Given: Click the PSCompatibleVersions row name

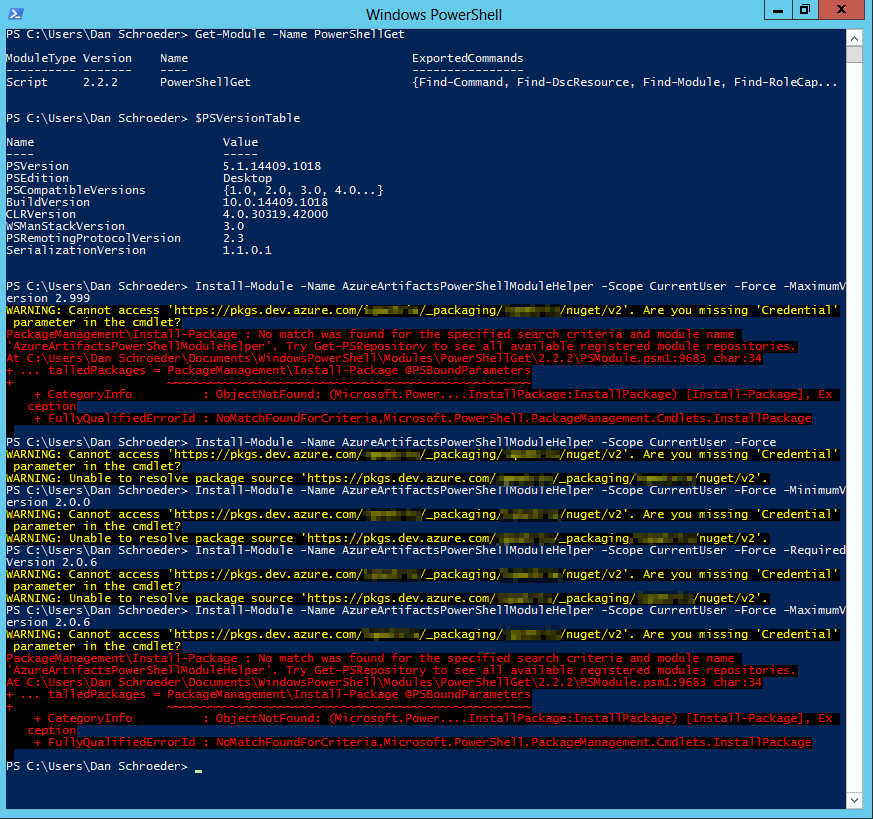Looking at the screenshot, I should click(x=76, y=190).
